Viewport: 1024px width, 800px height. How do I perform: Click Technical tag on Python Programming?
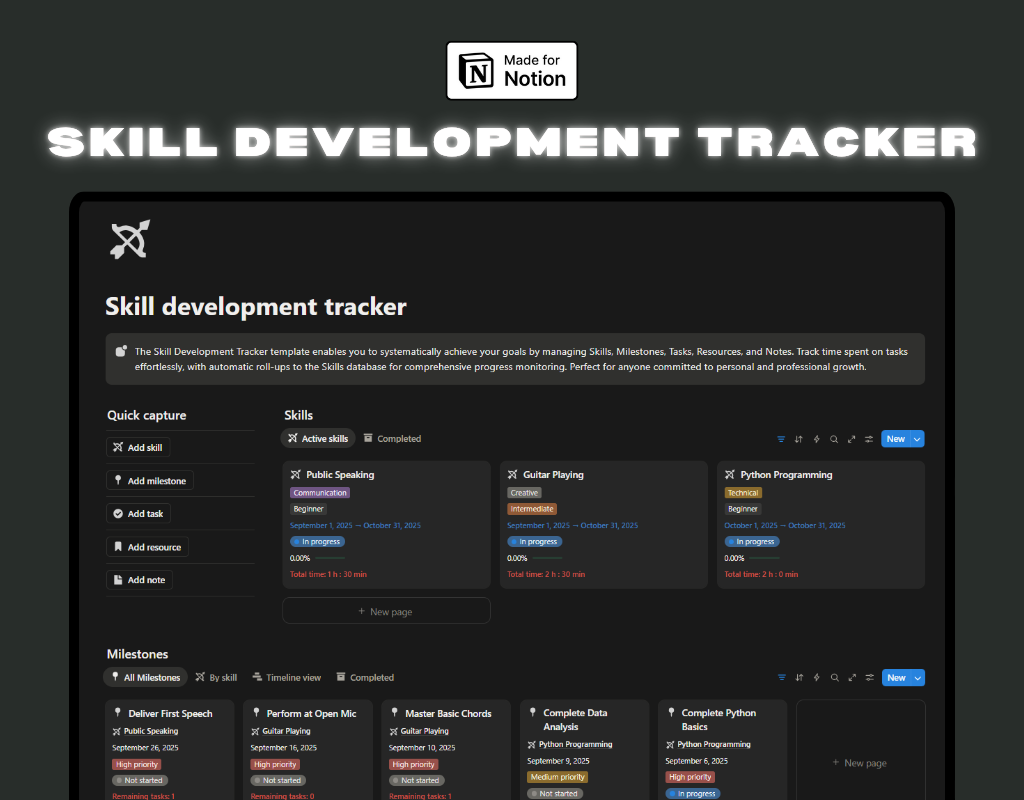(743, 493)
